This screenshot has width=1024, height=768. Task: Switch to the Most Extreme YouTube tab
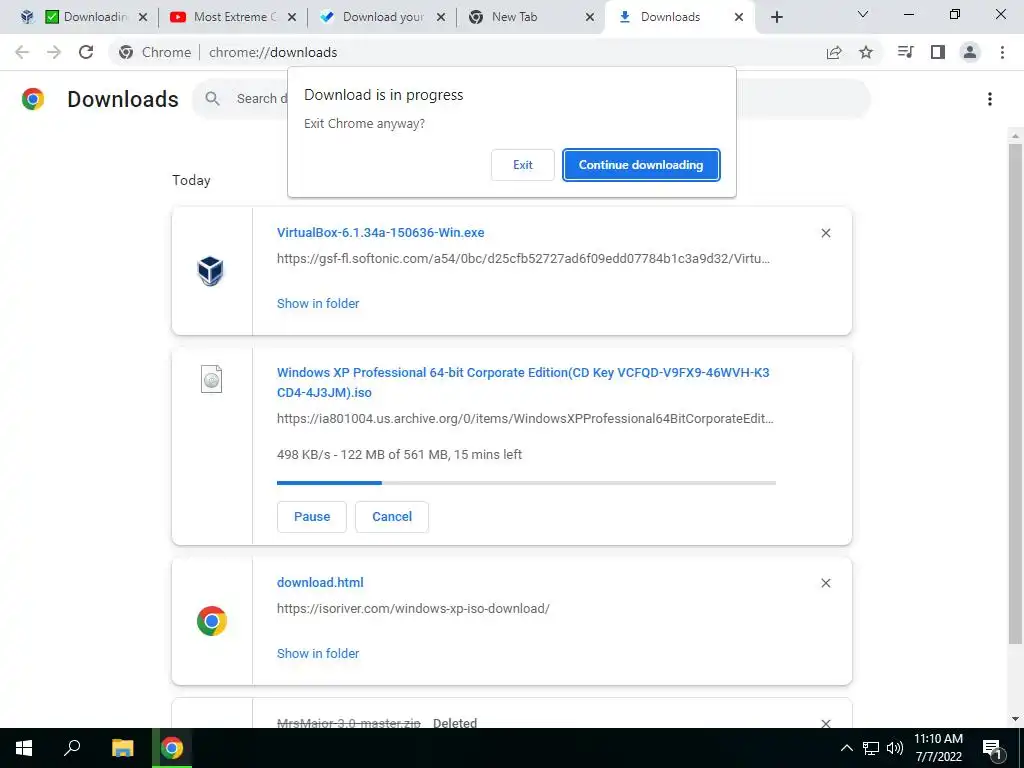[x=230, y=17]
